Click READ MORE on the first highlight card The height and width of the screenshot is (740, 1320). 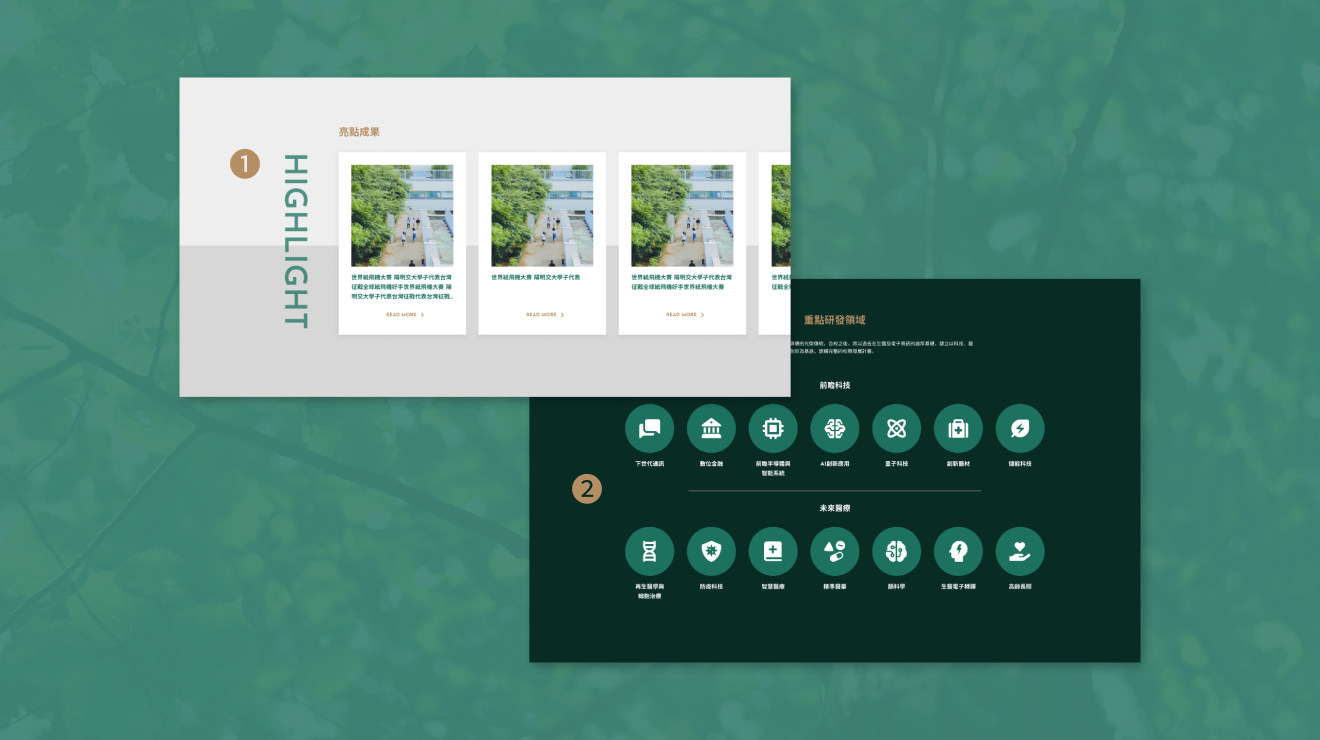click(405, 314)
